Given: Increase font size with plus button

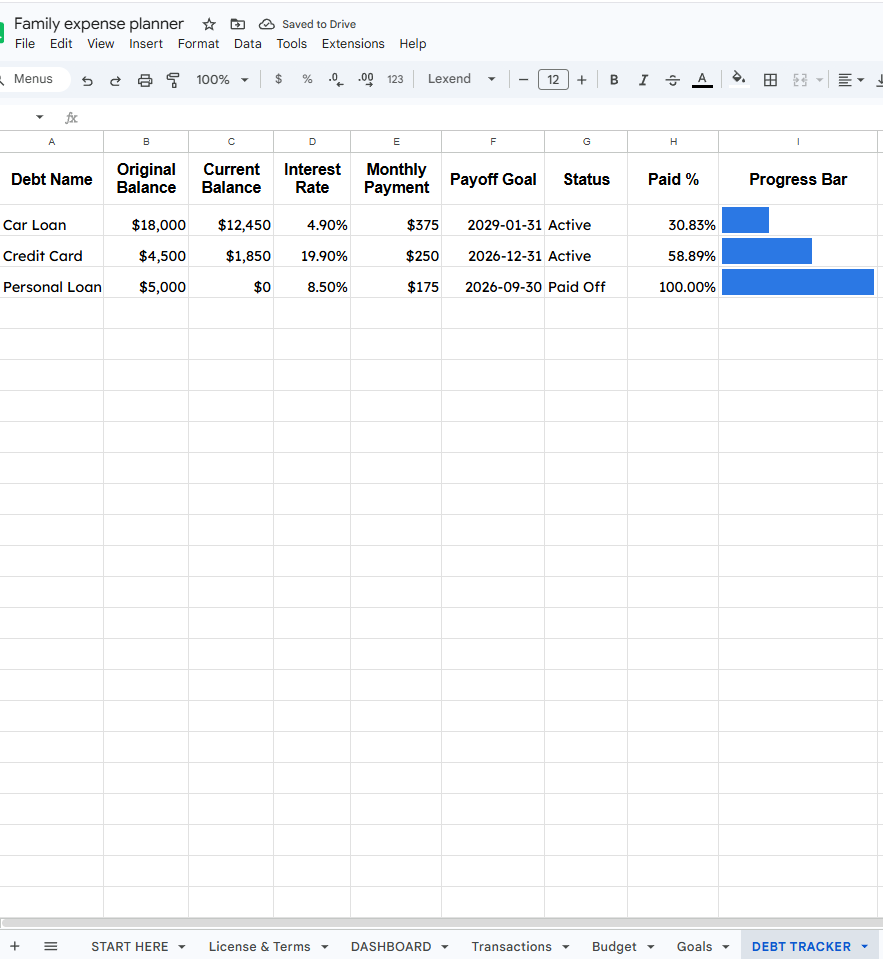Looking at the screenshot, I should (582, 80).
